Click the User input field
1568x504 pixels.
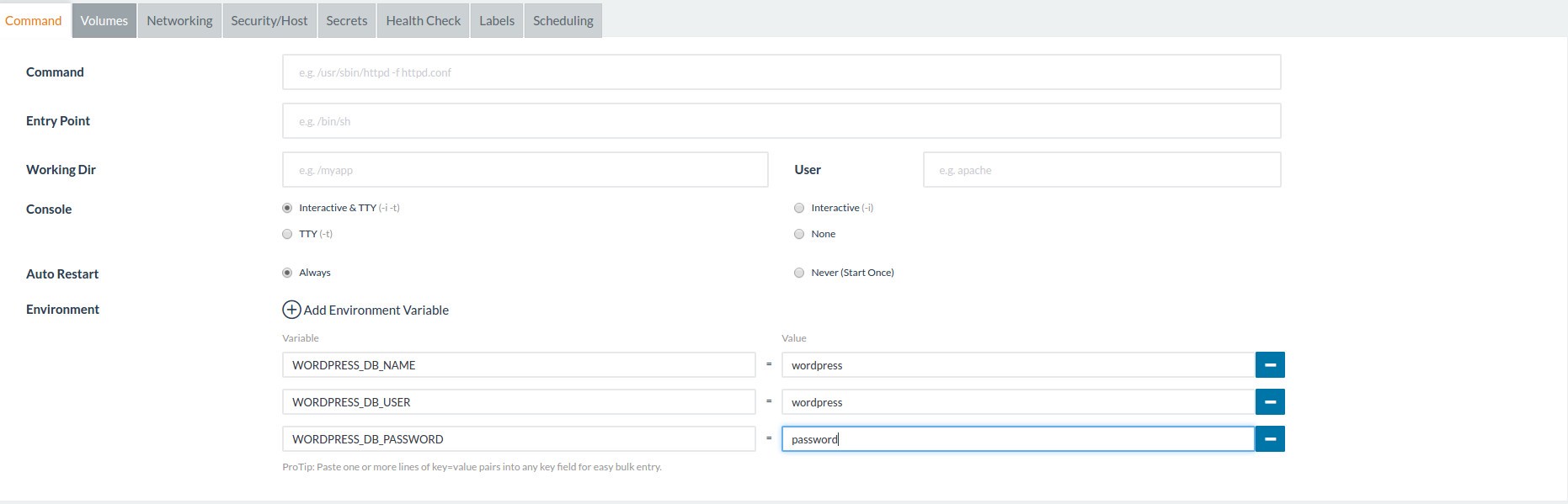point(1101,170)
